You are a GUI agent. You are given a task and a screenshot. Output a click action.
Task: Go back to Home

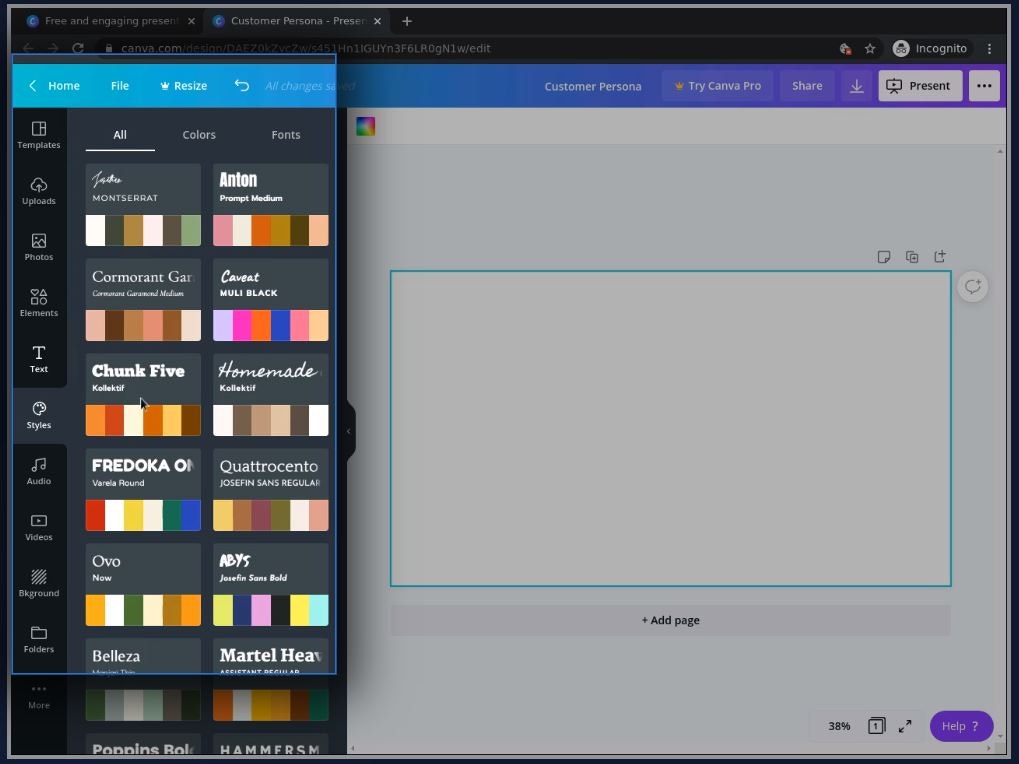[x=55, y=86]
